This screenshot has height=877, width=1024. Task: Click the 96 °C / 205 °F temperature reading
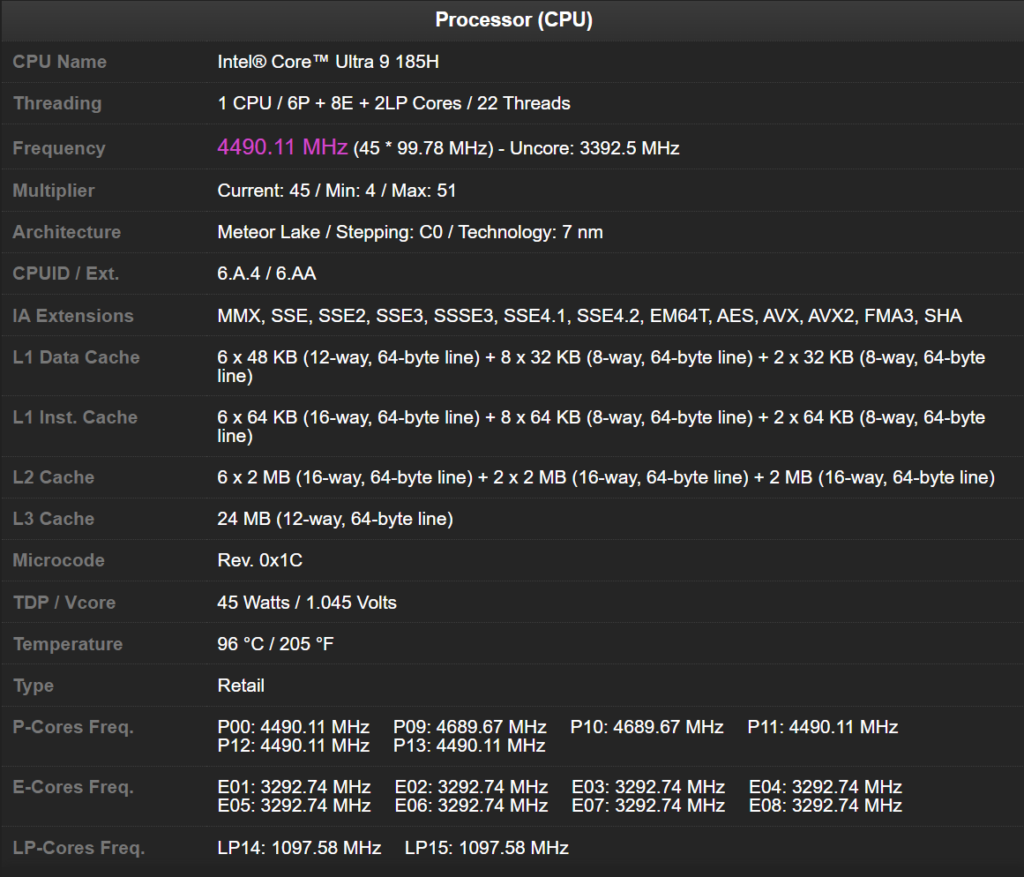click(x=276, y=645)
